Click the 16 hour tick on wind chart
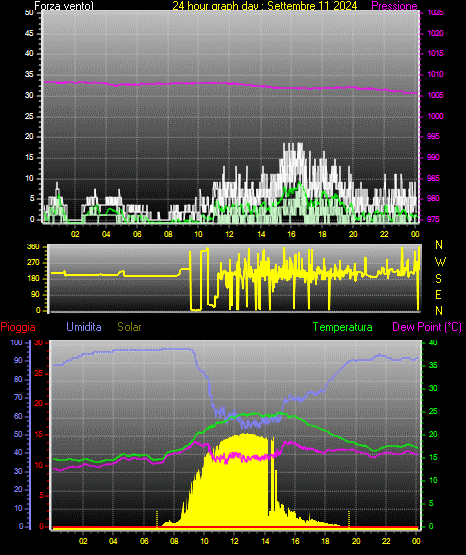 [x=291, y=234]
